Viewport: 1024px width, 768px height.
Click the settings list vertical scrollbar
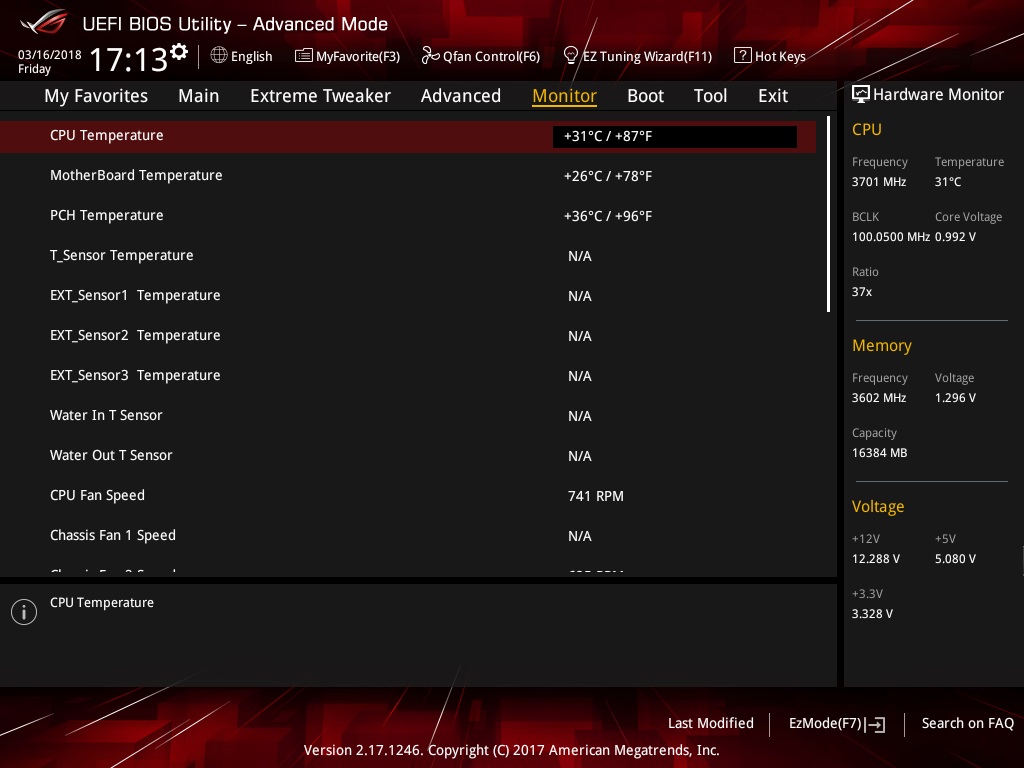point(828,214)
